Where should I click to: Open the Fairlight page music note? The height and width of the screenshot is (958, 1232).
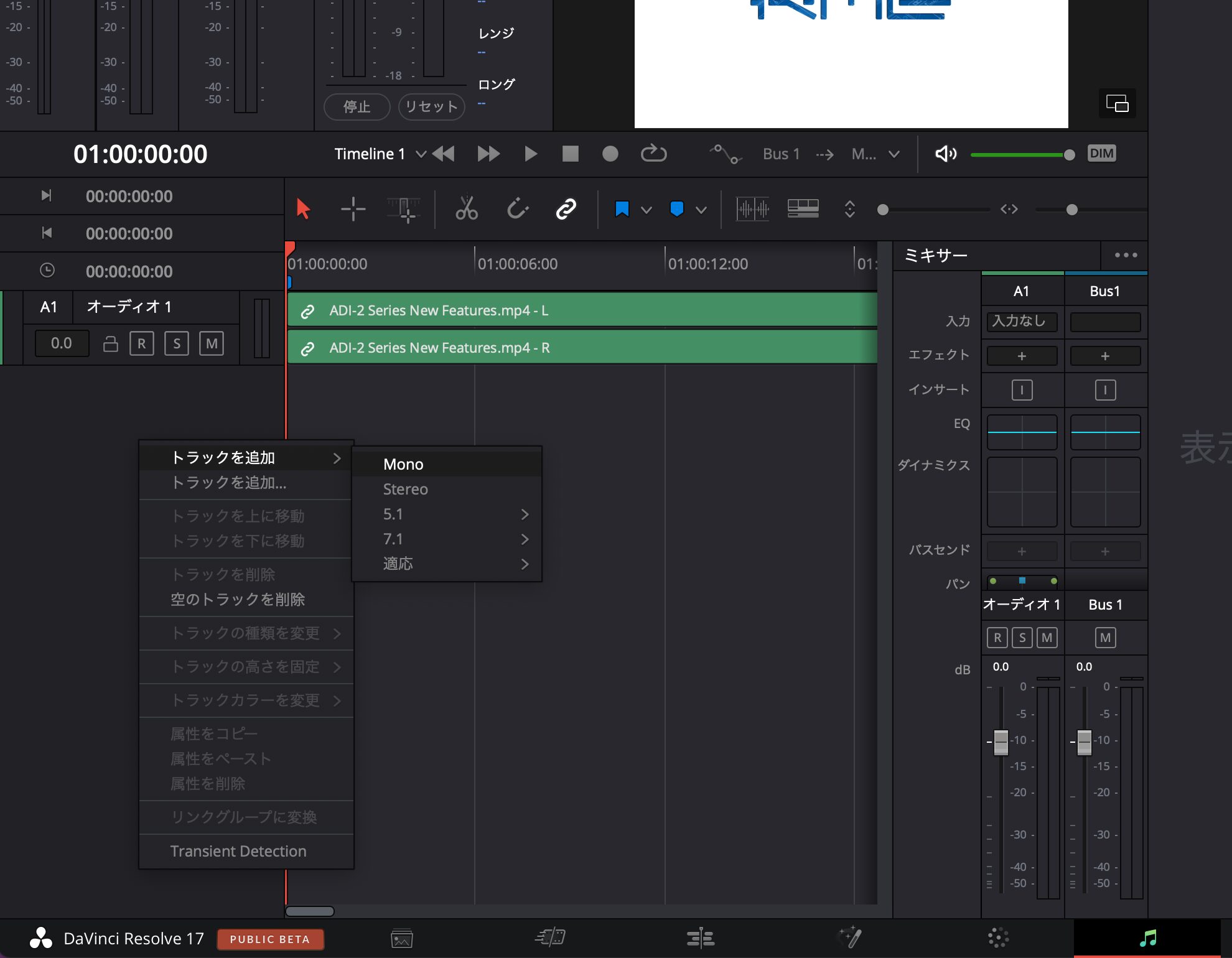pos(1147,937)
